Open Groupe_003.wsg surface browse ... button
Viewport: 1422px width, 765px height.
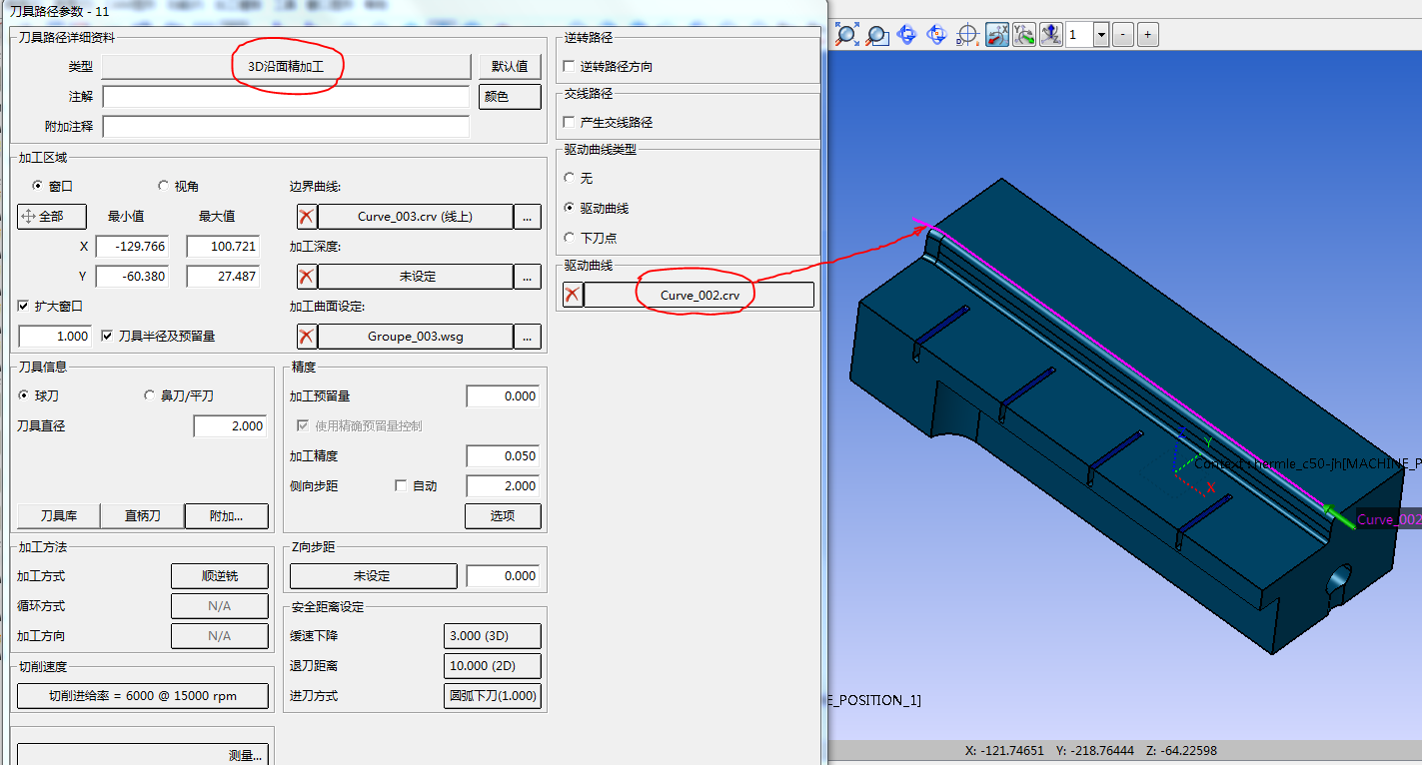click(x=527, y=337)
